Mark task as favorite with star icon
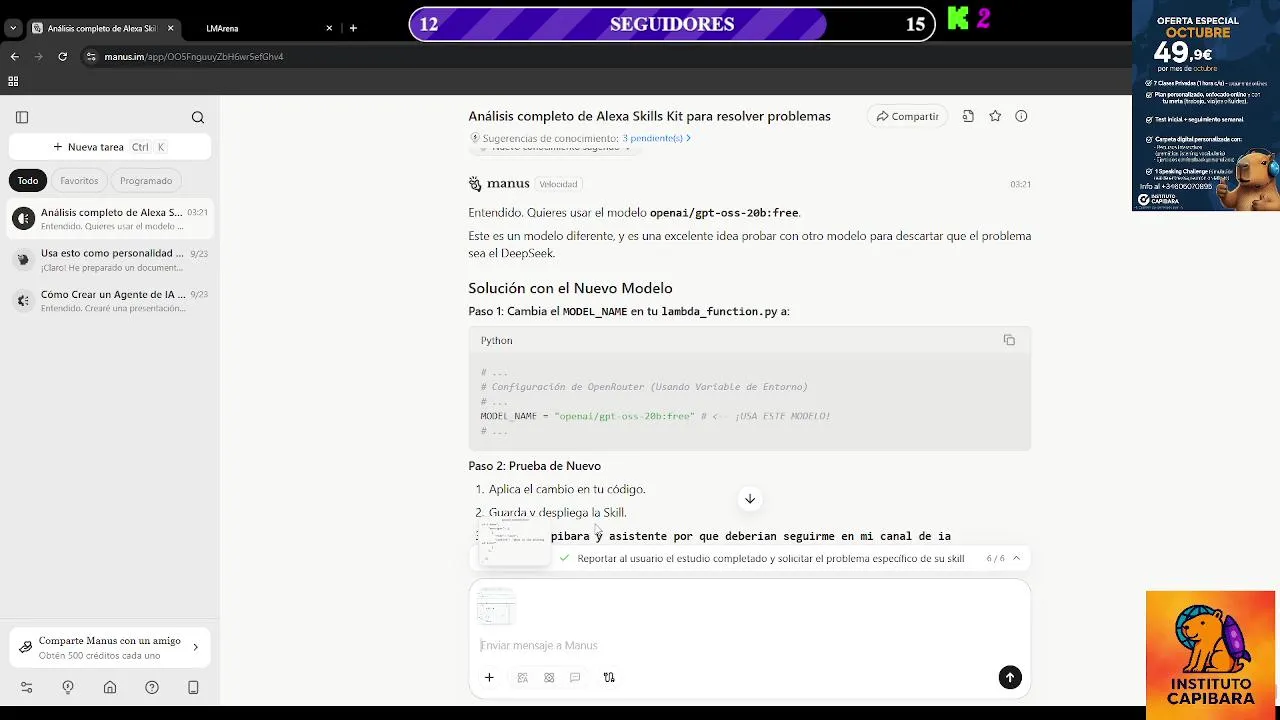 995,116
